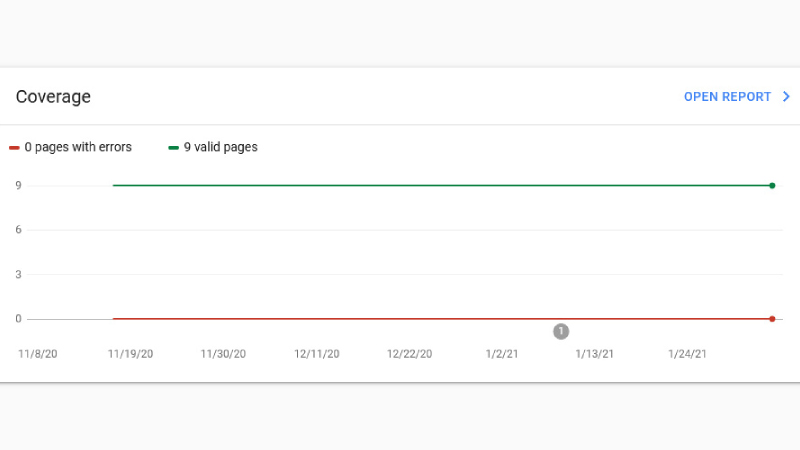Image resolution: width=800 pixels, height=450 pixels.
Task: Click the gray annotation marker numbered 1
Action: tap(561, 332)
